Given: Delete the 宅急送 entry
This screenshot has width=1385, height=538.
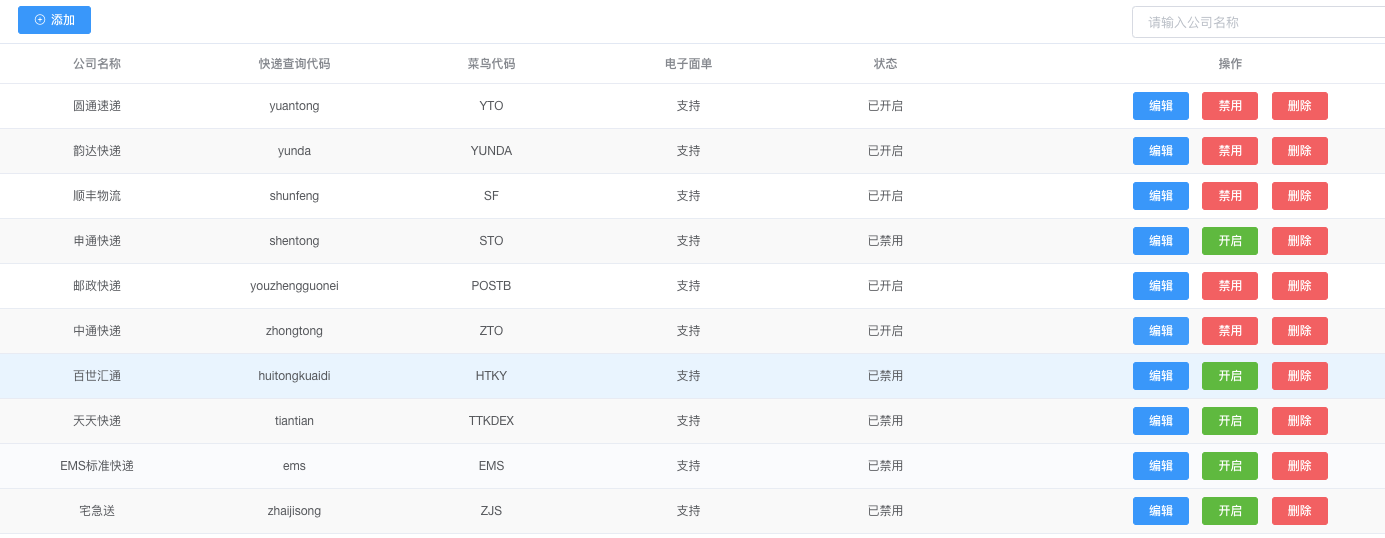Looking at the screenshot, I should (1299, 511).
